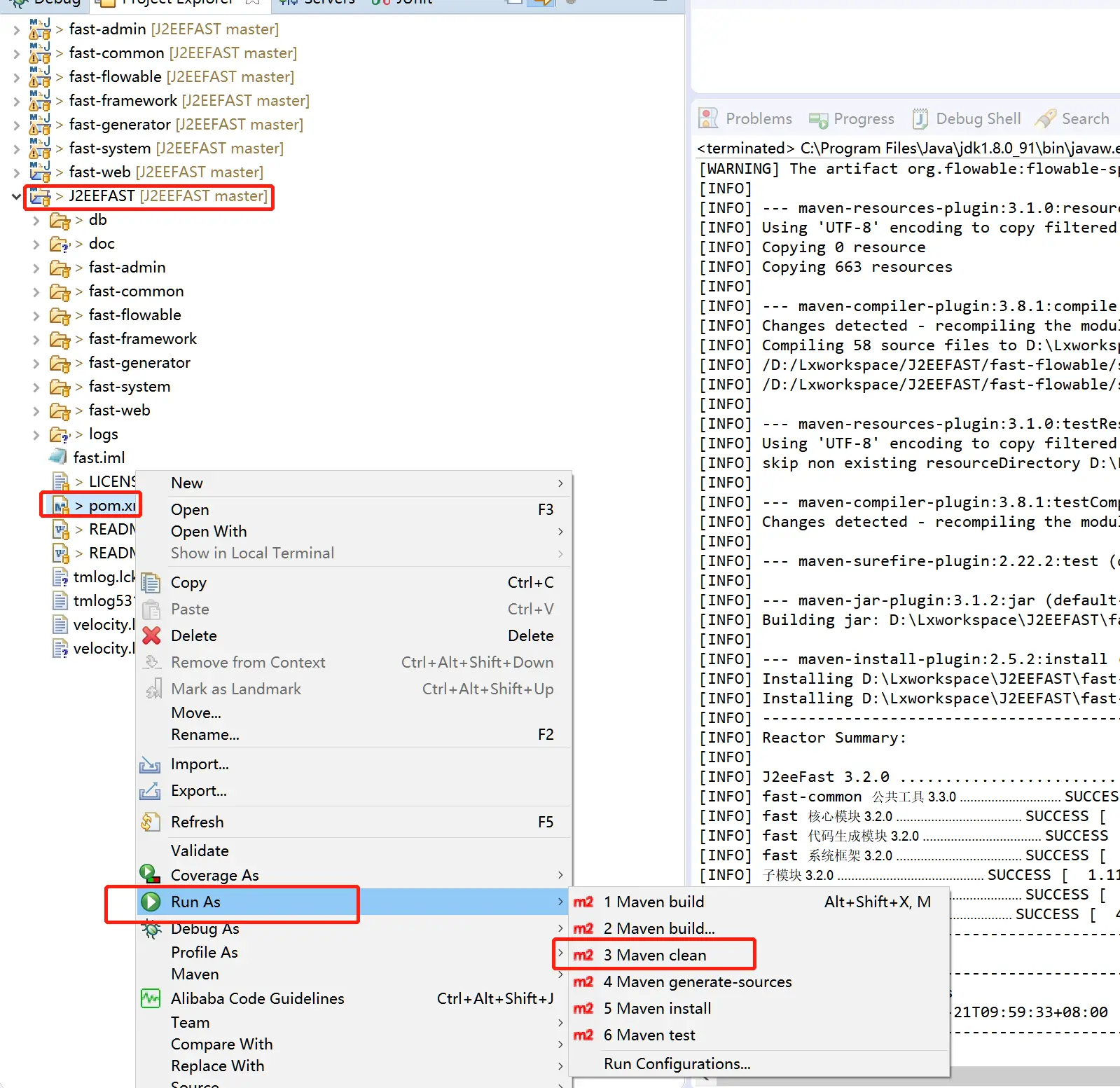Choose New from the context menu
Viewport: 1120px width, 1088px height.
coord(354,483)
